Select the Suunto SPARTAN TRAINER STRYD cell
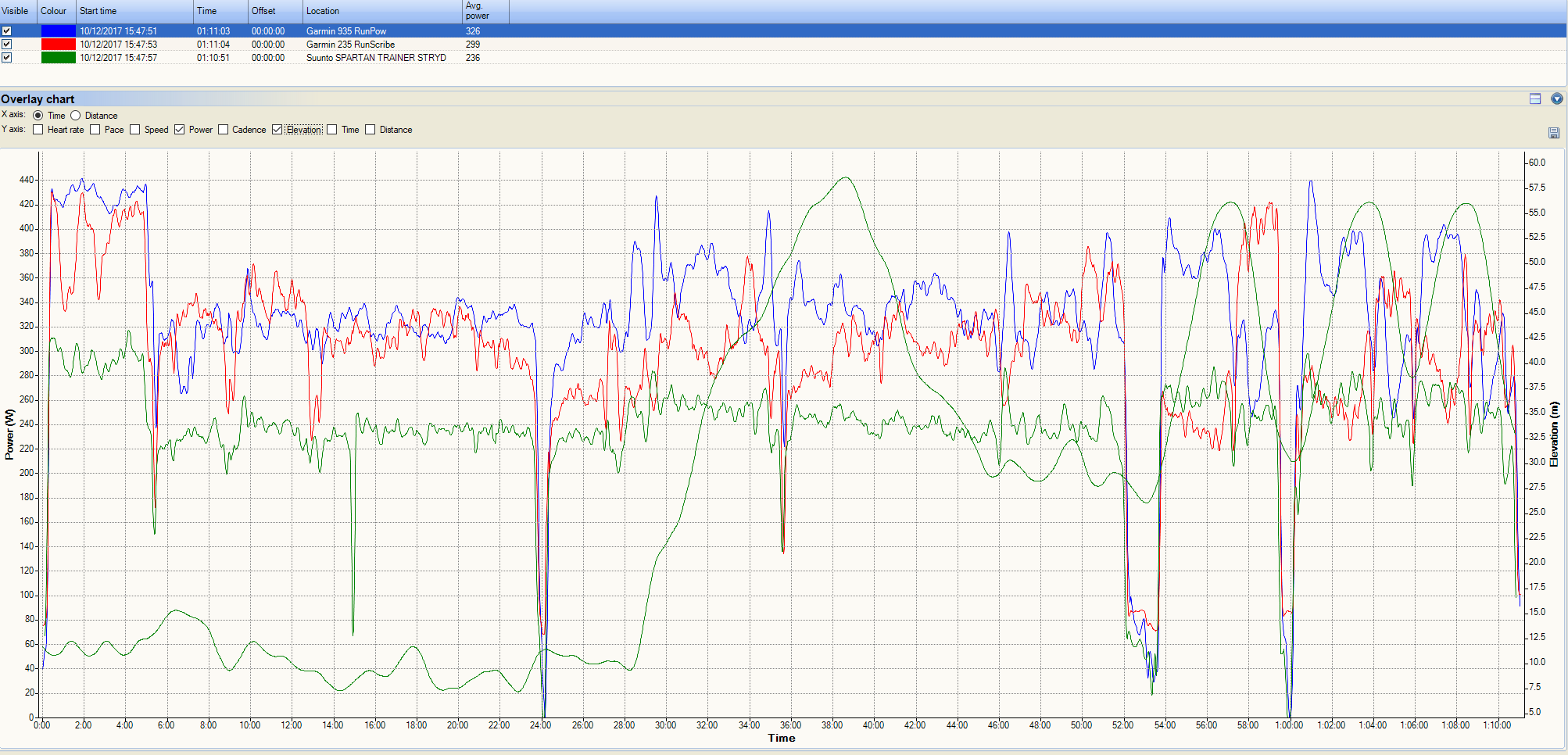 (x=376, y=58)
